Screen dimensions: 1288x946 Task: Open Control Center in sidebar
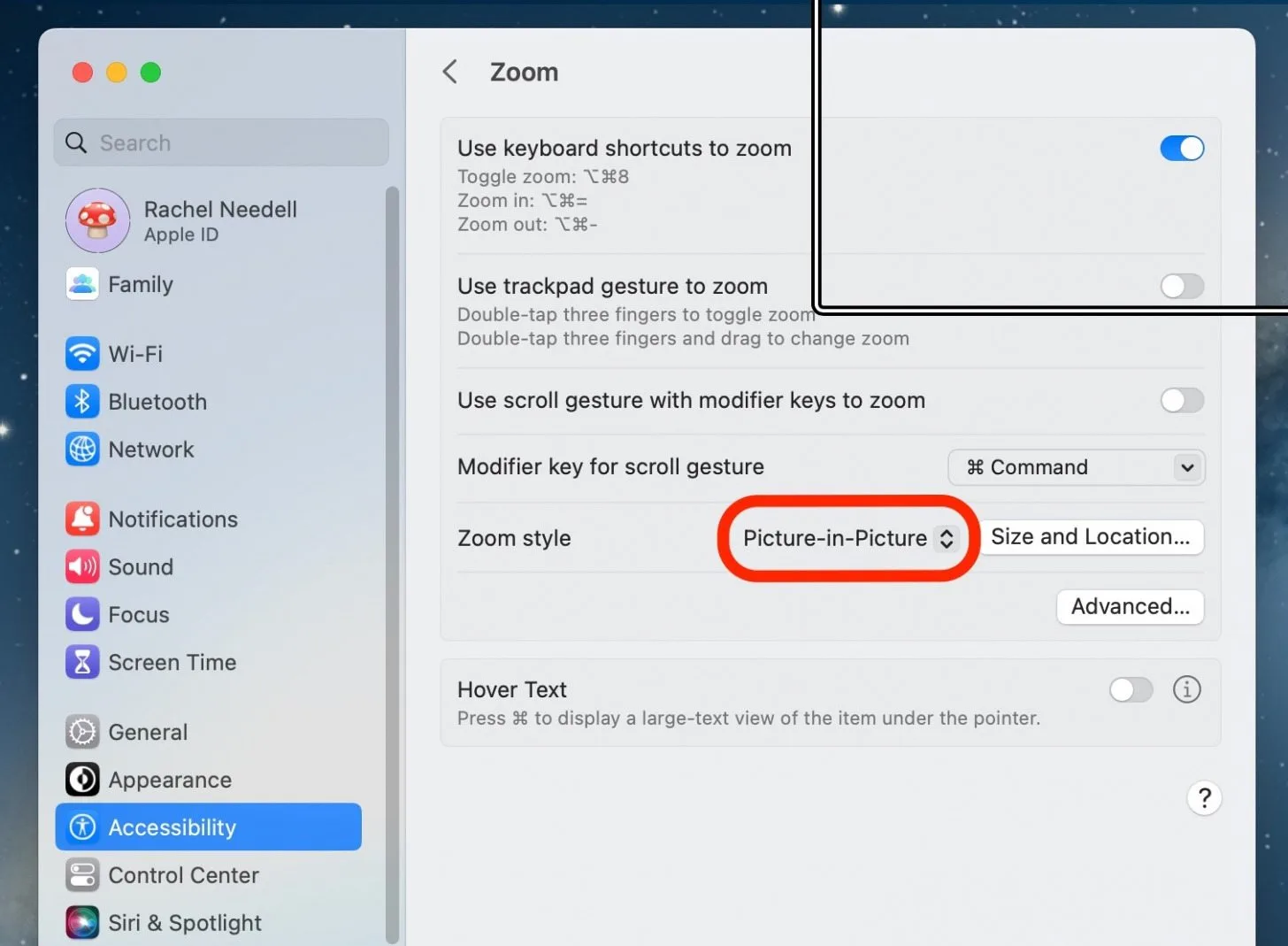(x=183, y=875)
